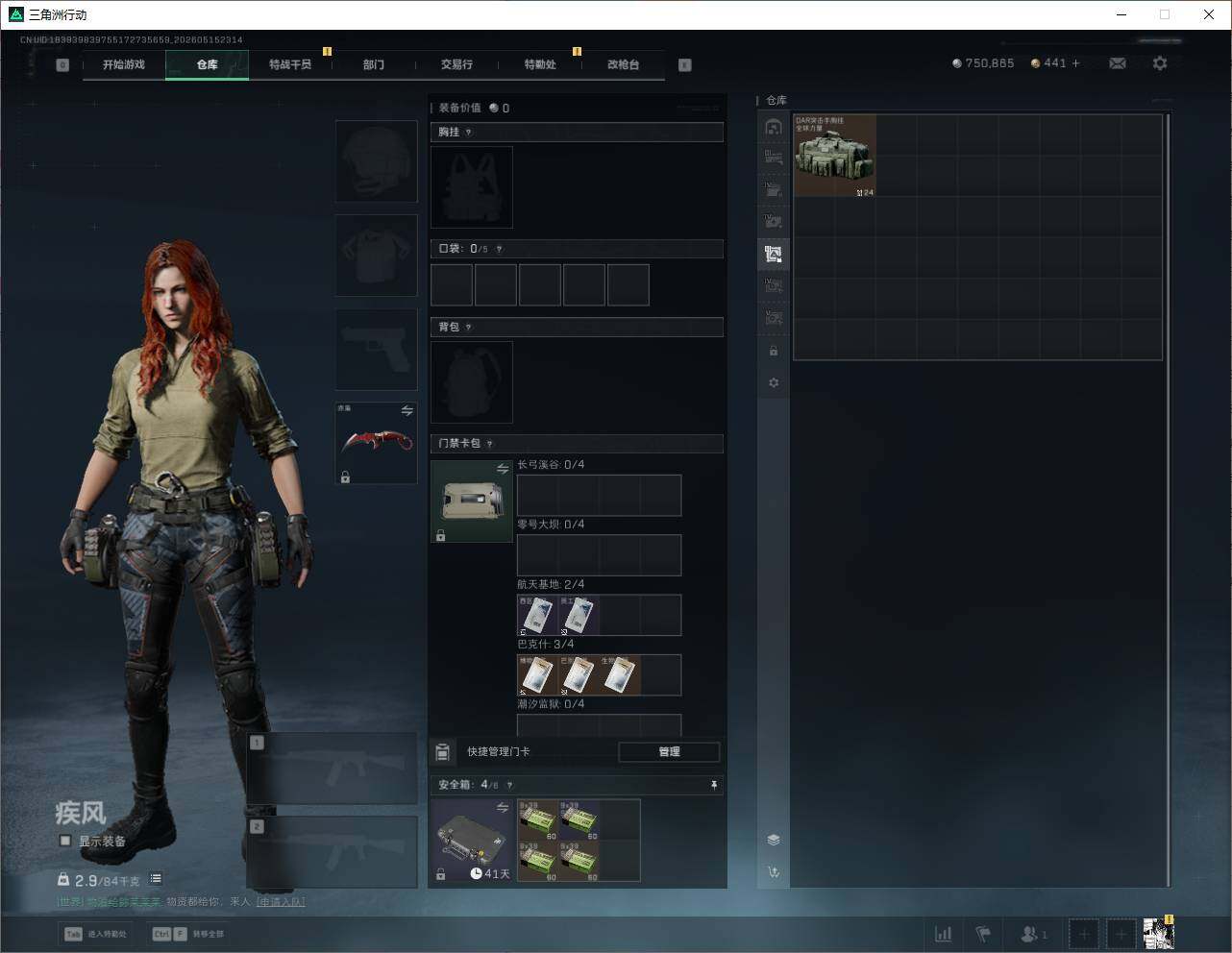Viewport: 1232px width, 953px height.
Task: Open the statistics bar chart icon
Action: click(x=944, y=934)
